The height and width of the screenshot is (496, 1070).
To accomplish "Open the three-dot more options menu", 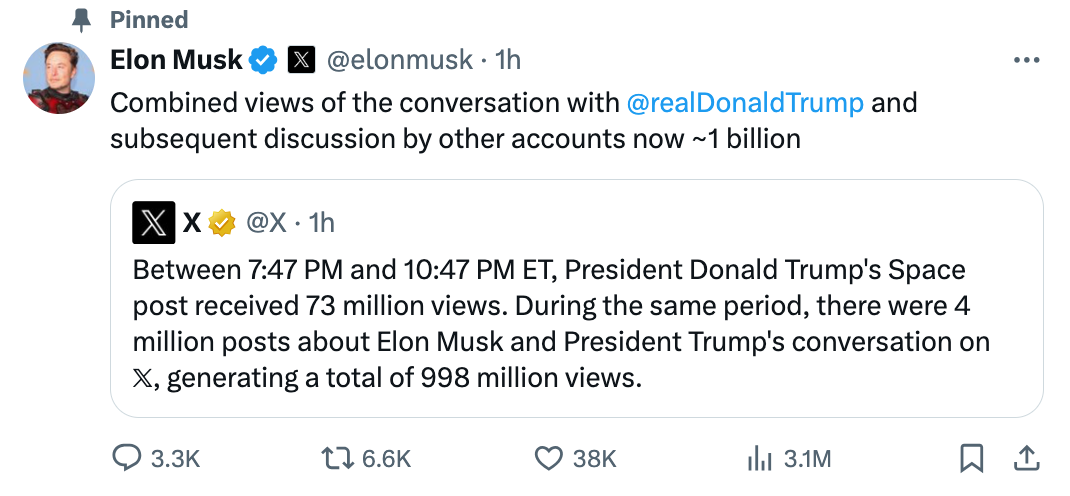I will [x=1026, y=61].
